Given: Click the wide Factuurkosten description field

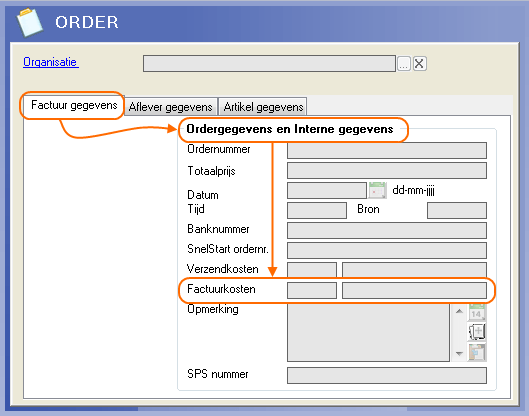Looking at the screenshot, I should point(414,290).
